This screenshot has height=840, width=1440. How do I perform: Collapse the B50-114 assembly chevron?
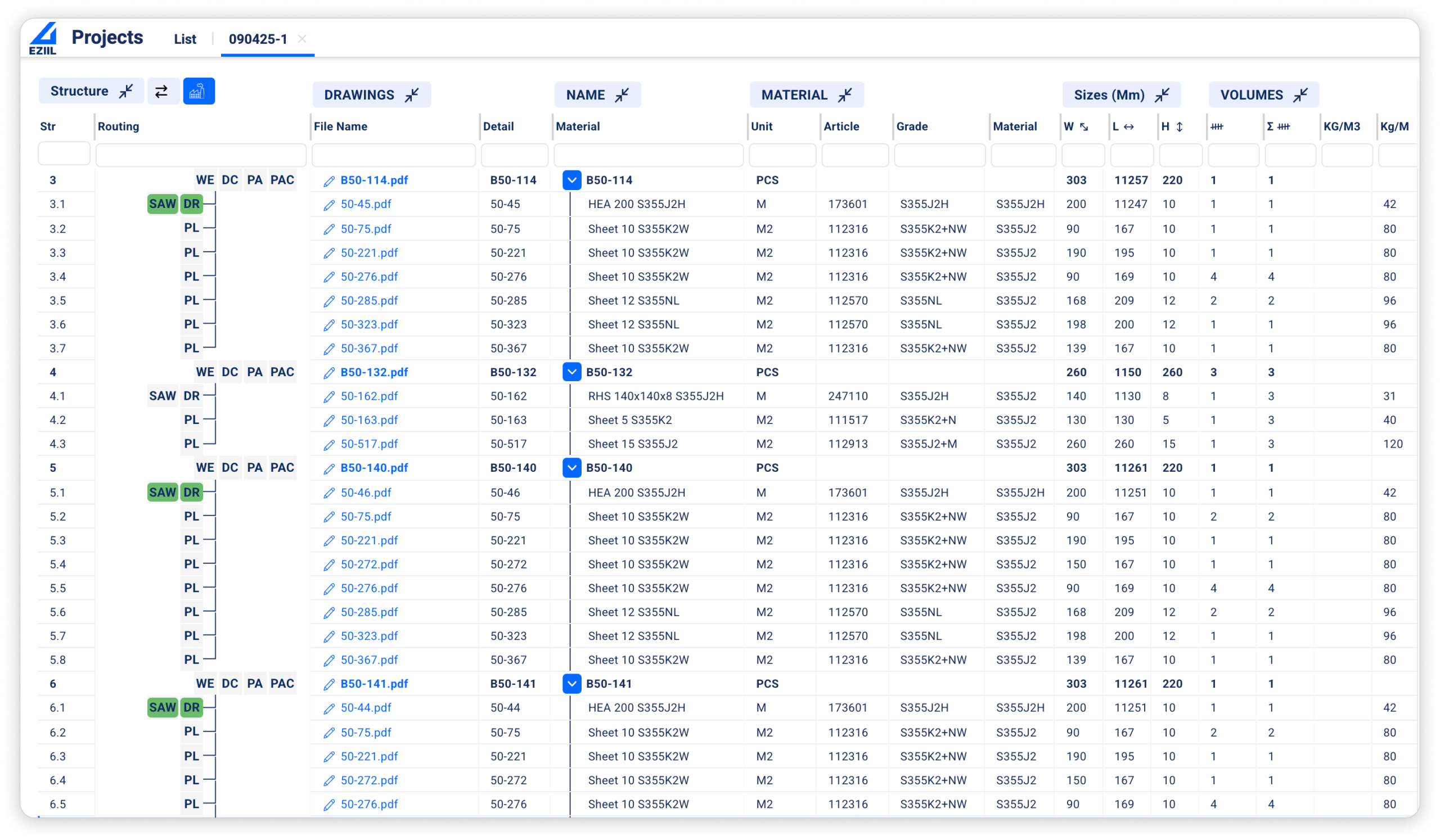tap(571, 180)
